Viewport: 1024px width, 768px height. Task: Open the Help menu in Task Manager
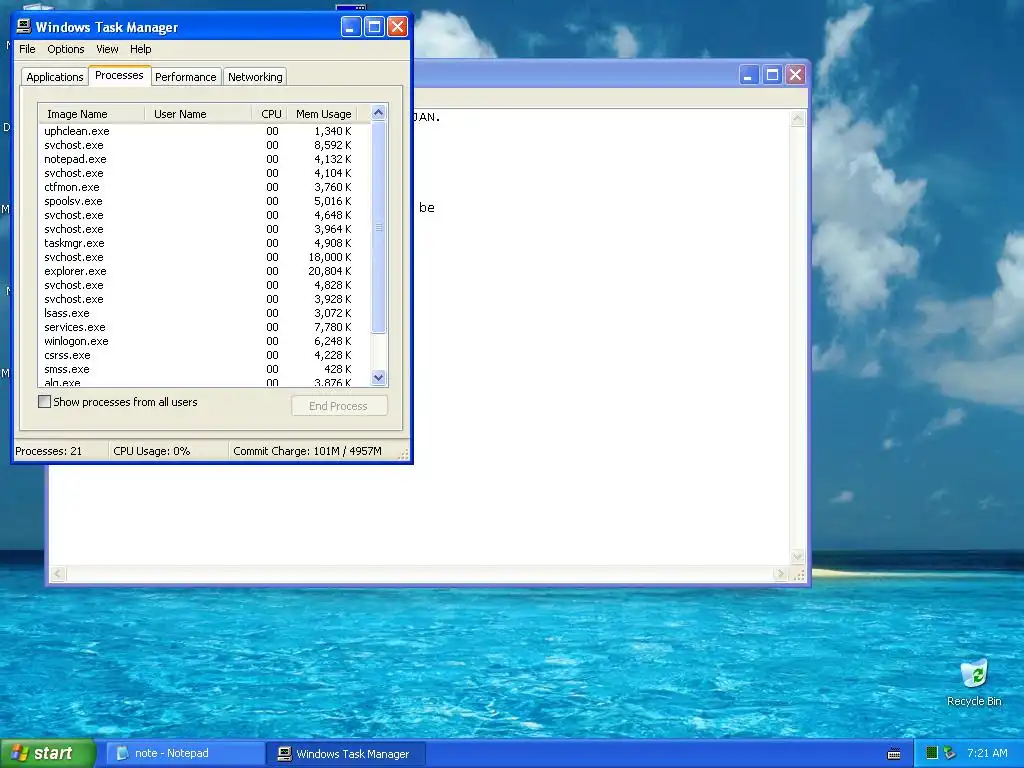[140, 49]
